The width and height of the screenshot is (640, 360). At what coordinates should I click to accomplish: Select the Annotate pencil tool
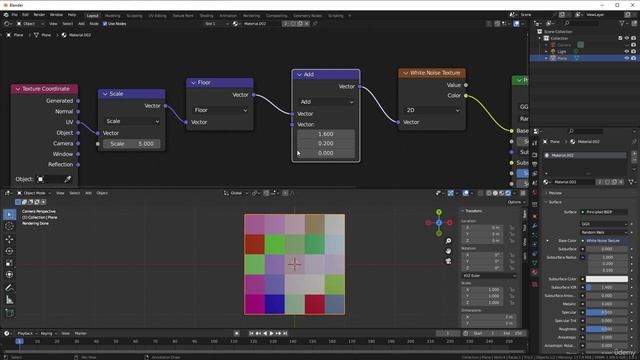9,288
